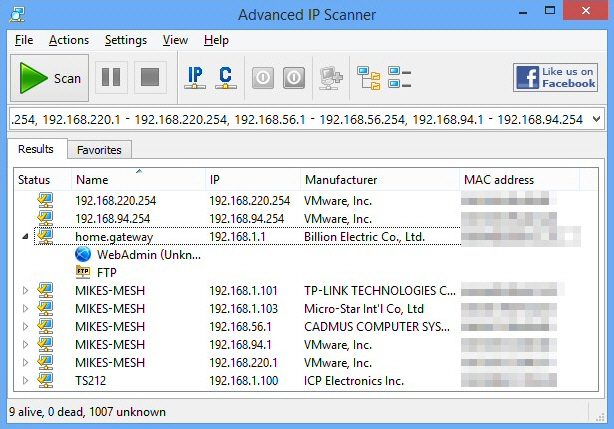Image resolution: width=614 pixels, height=429 pixels.
Task: Click the name cell 192.168.220.254
Action: point(116,201)
